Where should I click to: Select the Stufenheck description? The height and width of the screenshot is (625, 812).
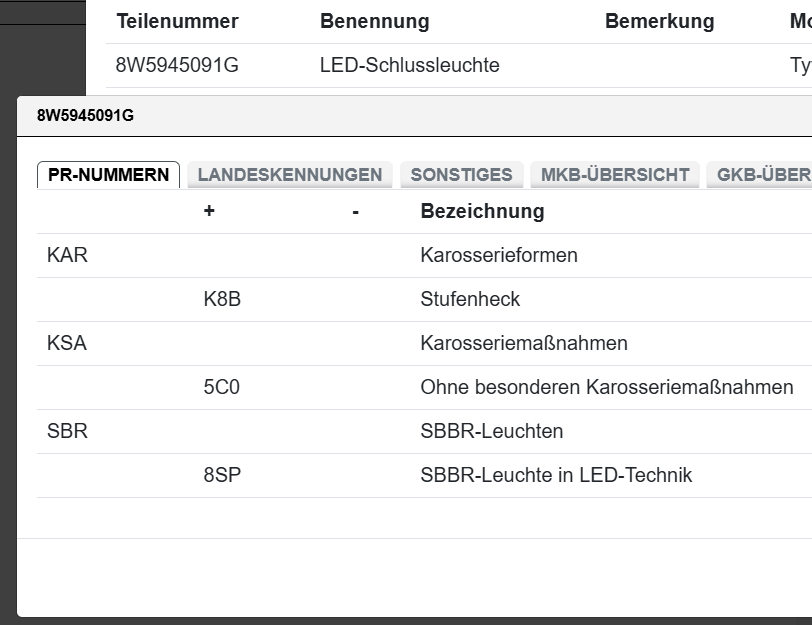470,299
